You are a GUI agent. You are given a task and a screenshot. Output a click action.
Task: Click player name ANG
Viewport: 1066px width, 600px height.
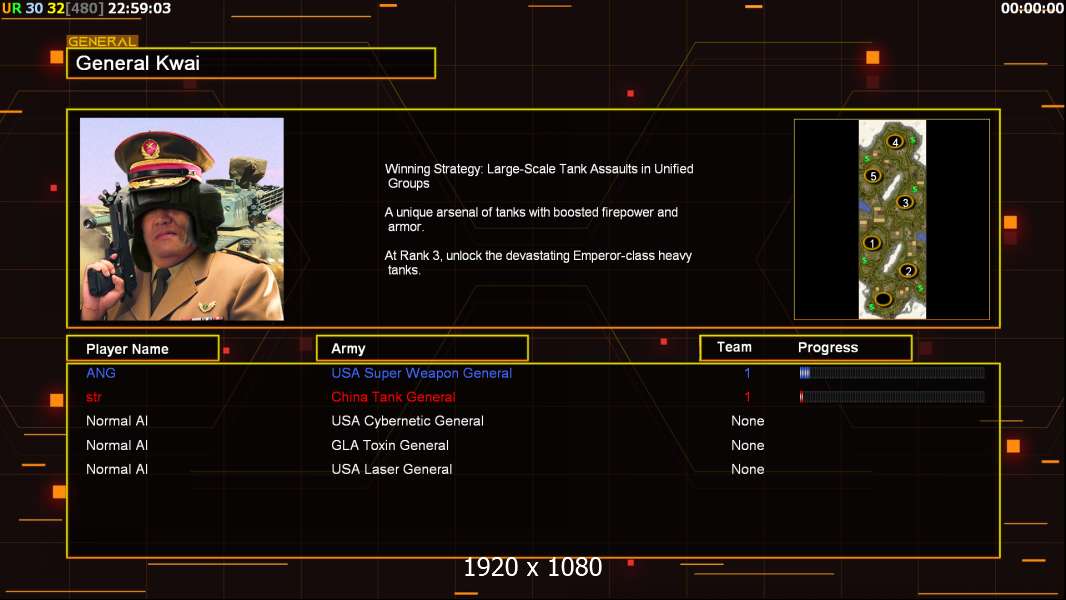pos(101,373)
